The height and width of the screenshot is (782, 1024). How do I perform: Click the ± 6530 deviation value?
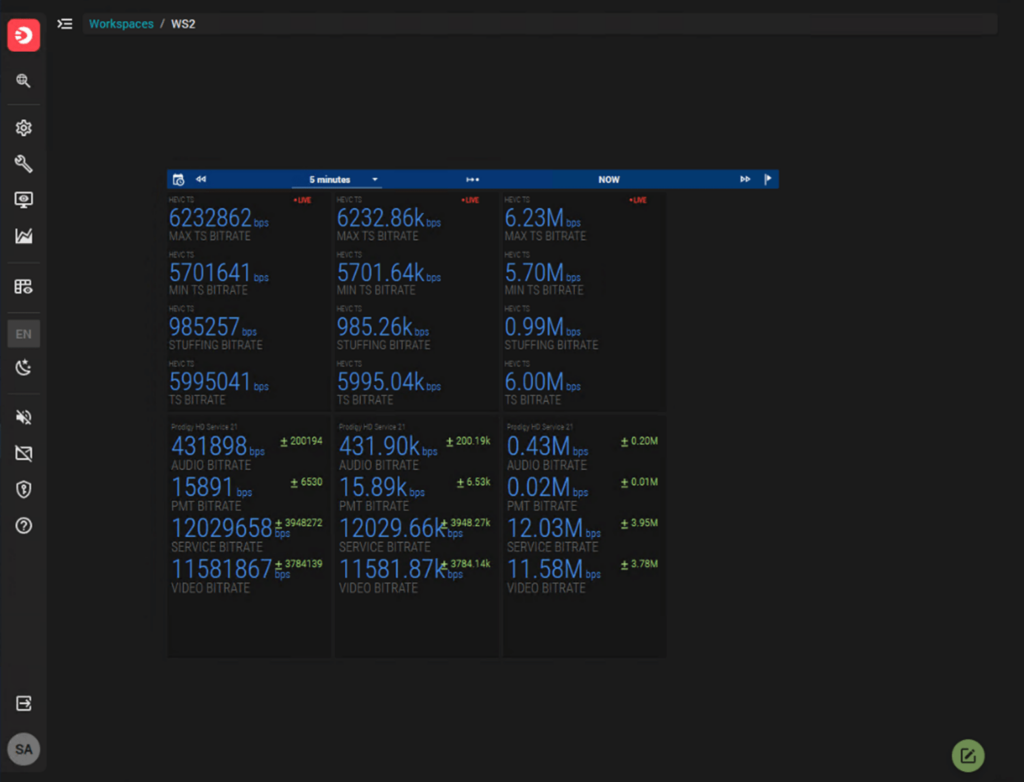(306, 483)
